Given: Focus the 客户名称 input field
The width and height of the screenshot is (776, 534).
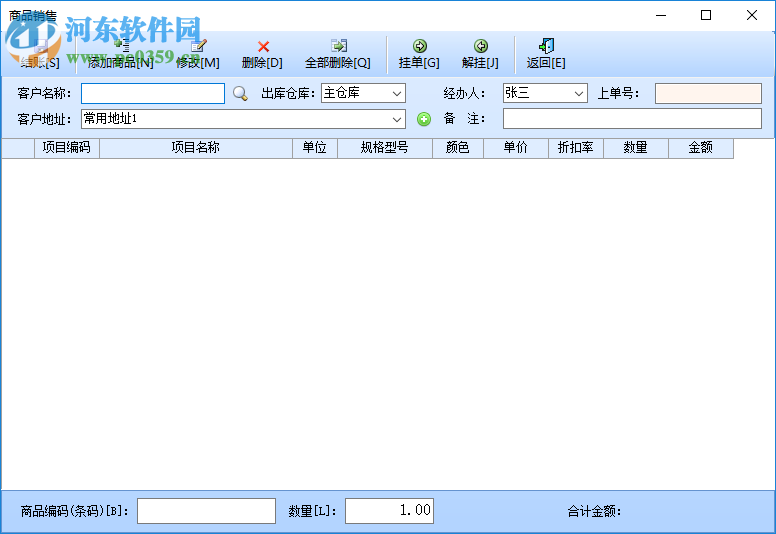Looking at the screenshot, I should click(x=153, y=93).
